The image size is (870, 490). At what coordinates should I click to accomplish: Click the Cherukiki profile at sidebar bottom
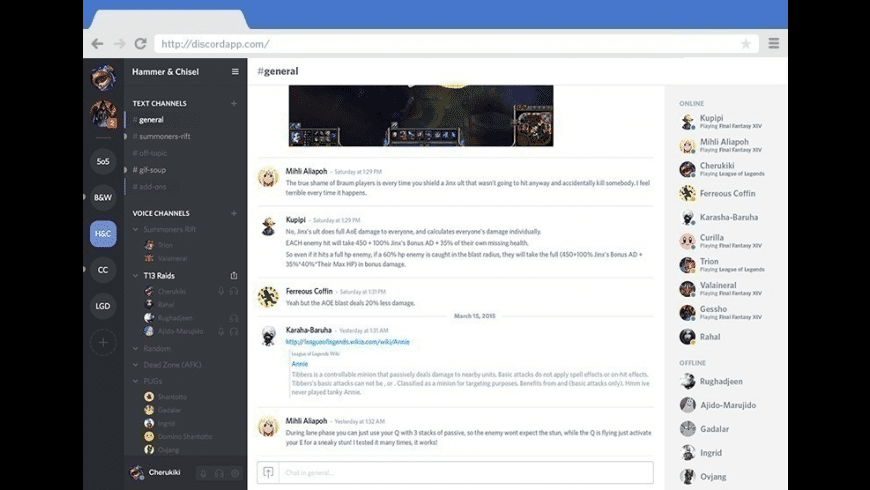click(155, 473)
